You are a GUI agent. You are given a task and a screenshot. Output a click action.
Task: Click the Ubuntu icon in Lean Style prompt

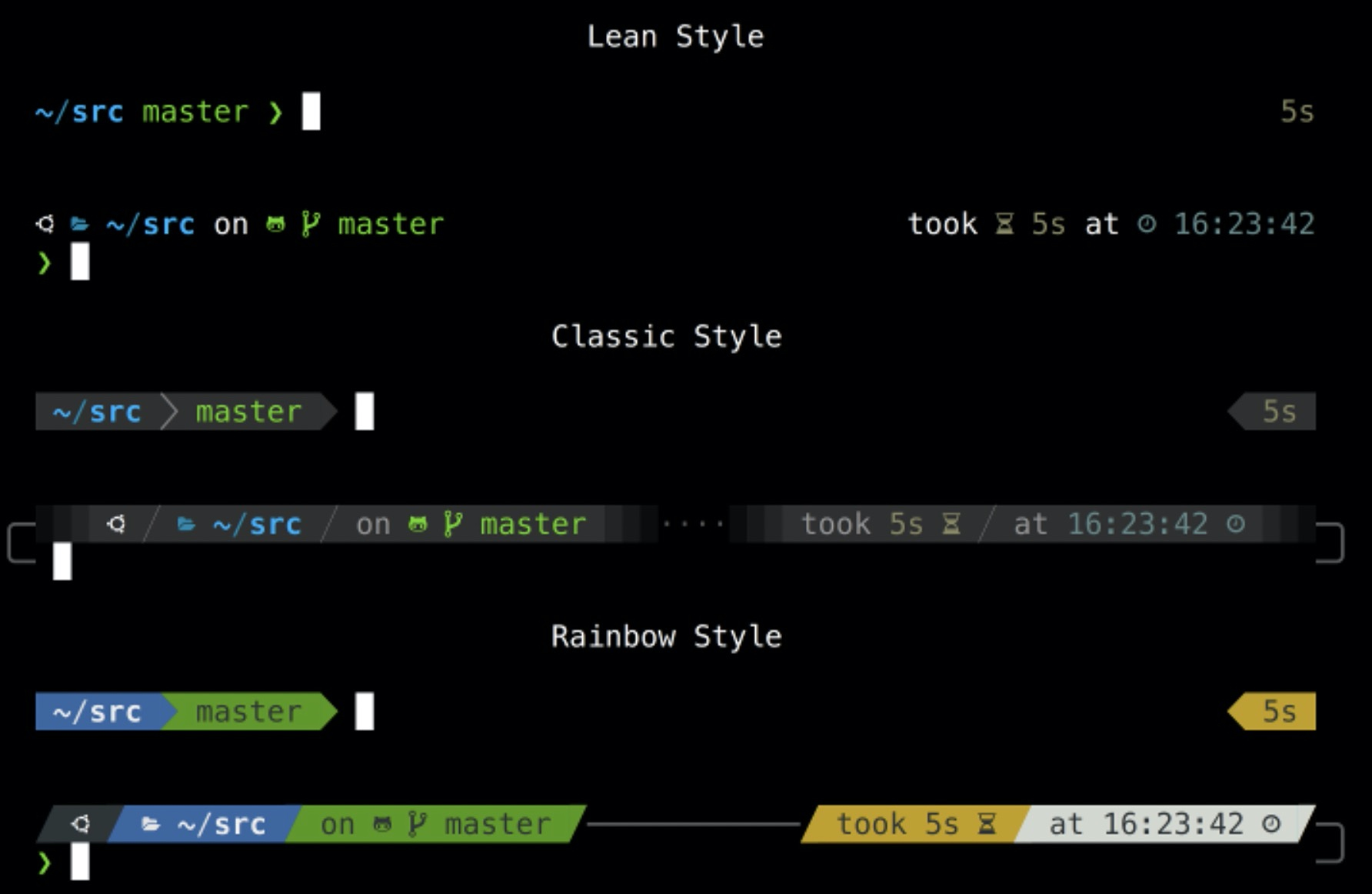coord(46,224)
